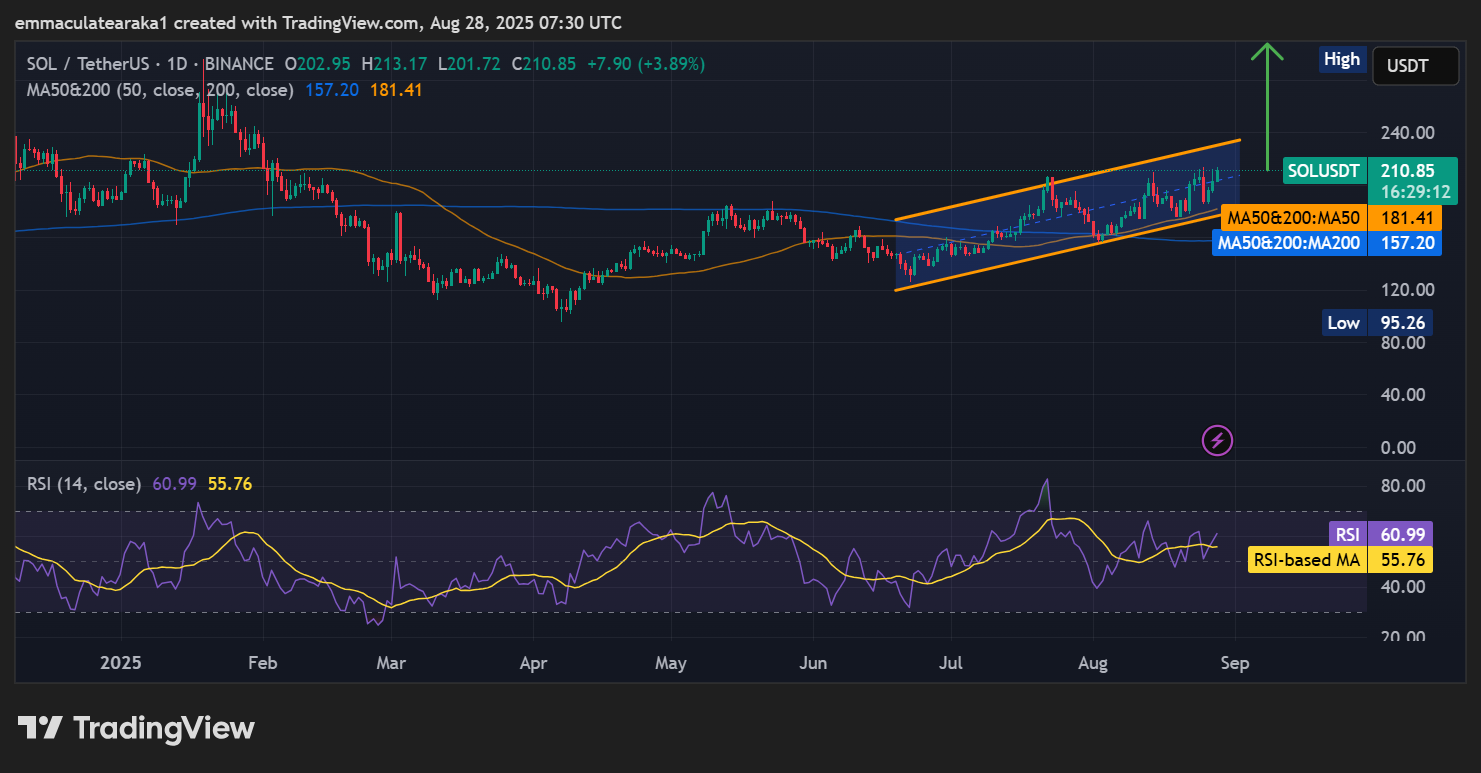Screen dimensions: 1481x773
Task: Click the orange 181.41 MA legend value
Action: [396, 90]
